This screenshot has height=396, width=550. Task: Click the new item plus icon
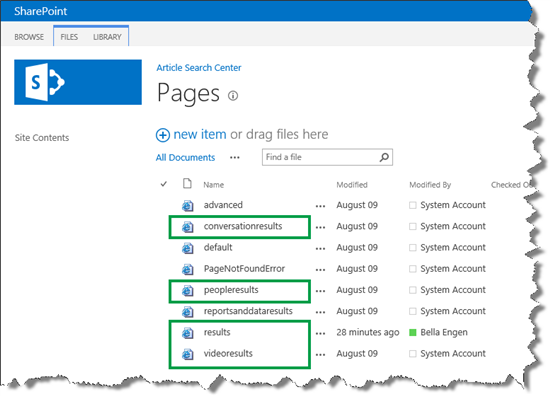(163, 135)
